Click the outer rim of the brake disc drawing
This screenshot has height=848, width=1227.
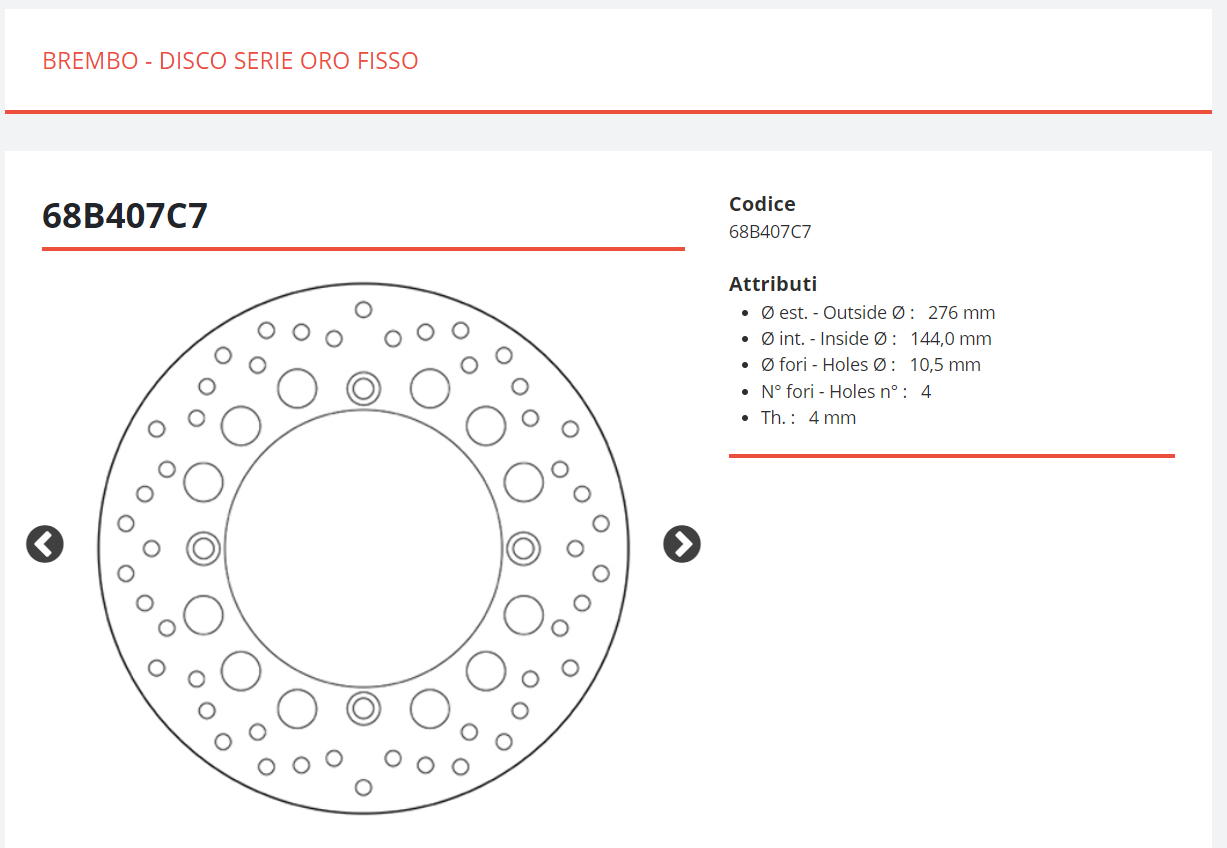click(x=364, y=283)
